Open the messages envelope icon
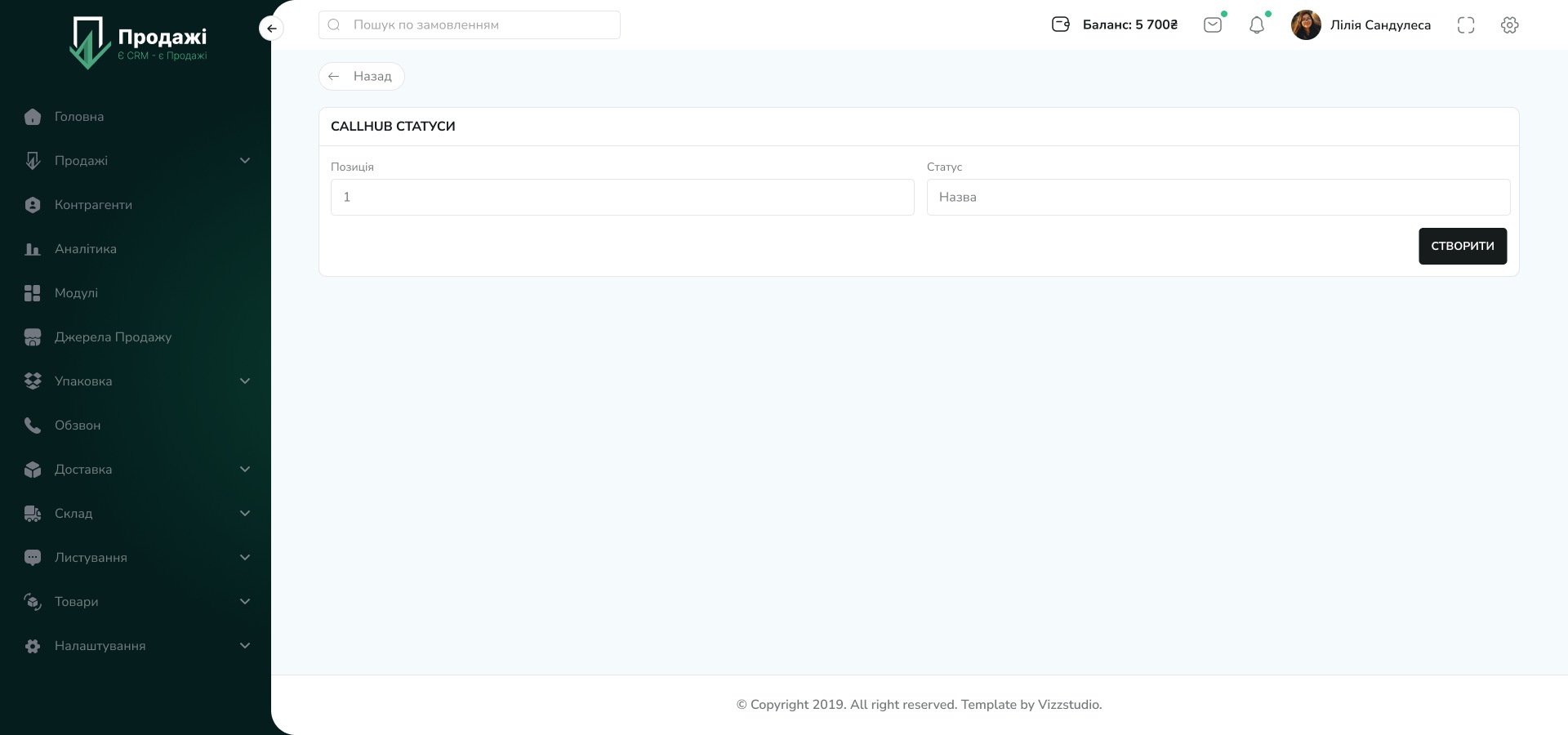Screen dimensions: 1568x735 (x=1213, y=24)
